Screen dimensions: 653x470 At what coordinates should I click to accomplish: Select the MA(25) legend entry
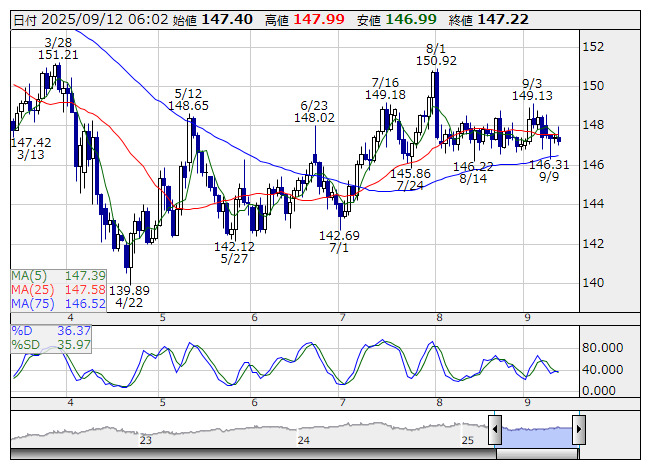point(50,289)
